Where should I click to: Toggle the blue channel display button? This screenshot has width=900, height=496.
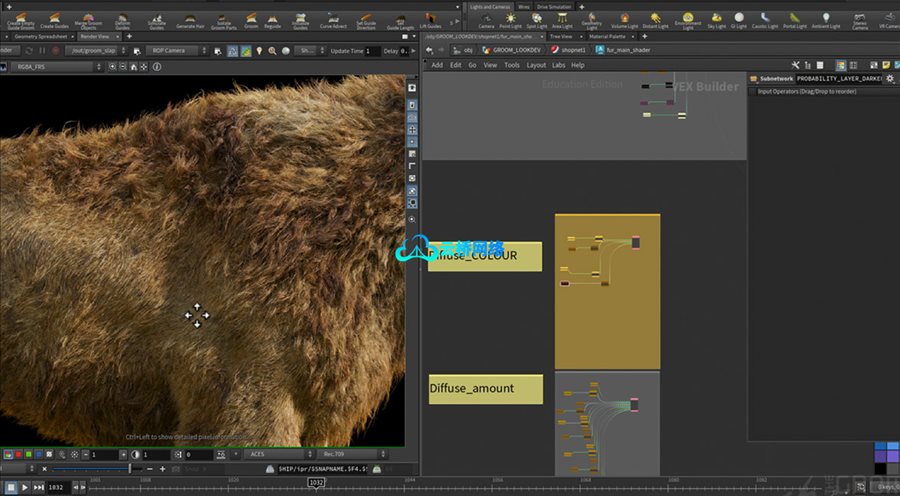(x=40, y=455)
